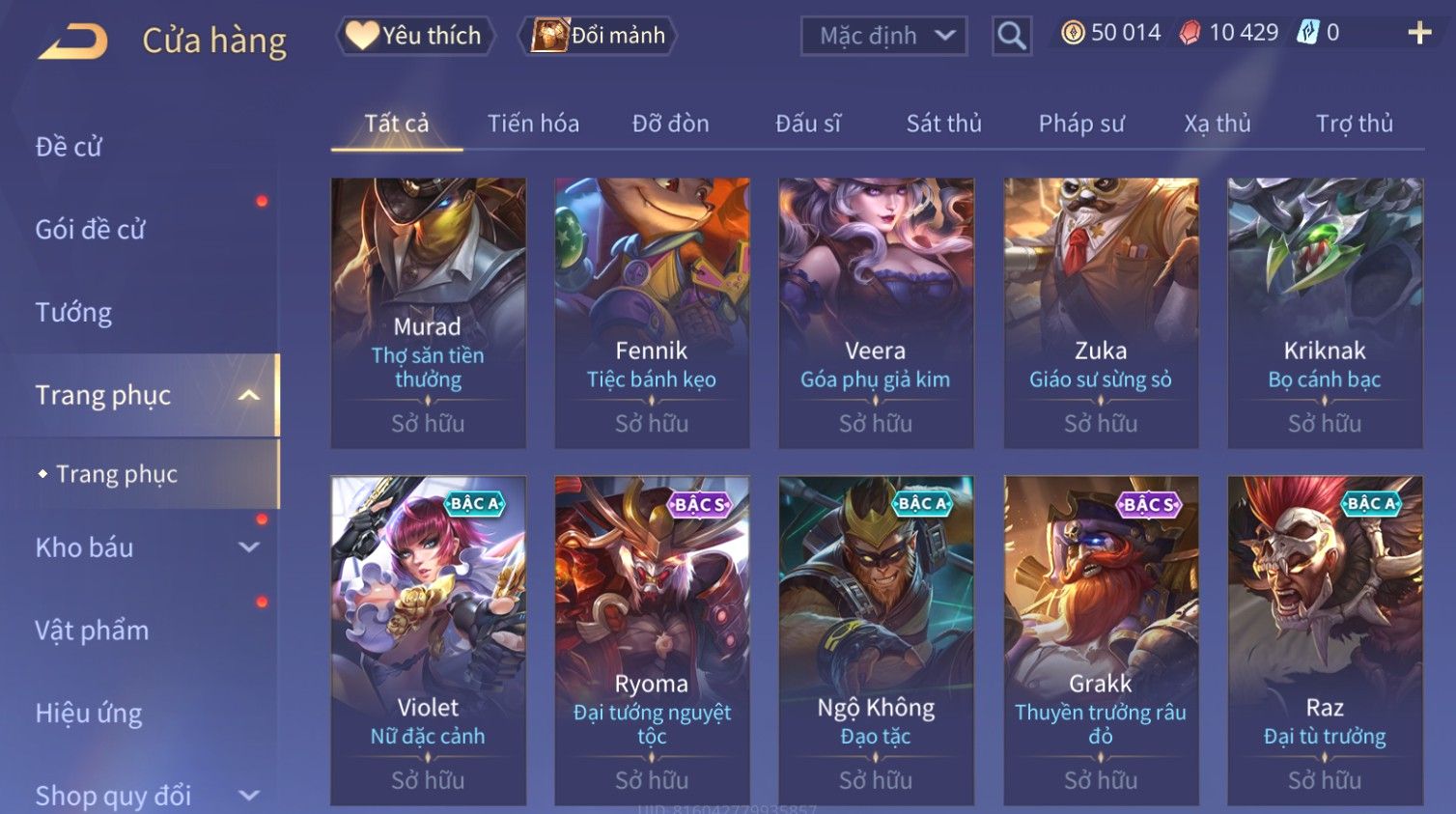Open the search magnifier icon
The width and height of the screenshot is (1456, 814).
point(1011,37)
